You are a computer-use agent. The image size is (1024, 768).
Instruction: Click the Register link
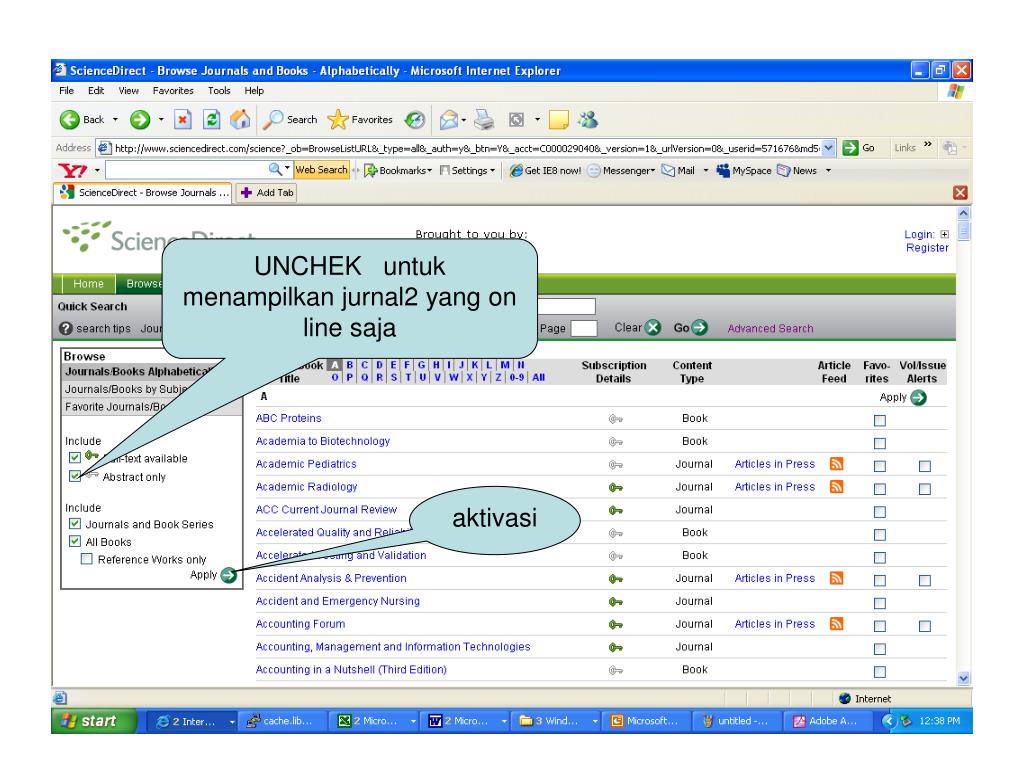[x=927, y=248]
